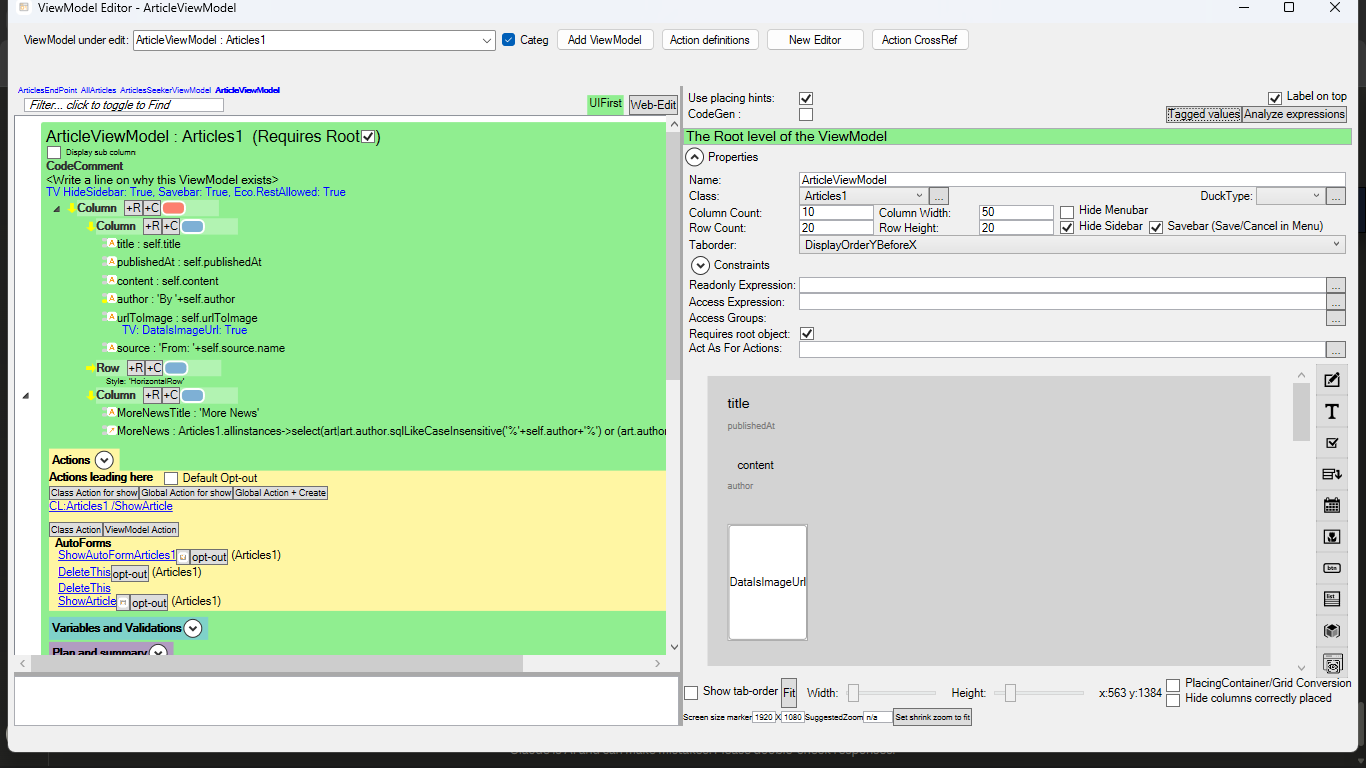The image size is (1366, 768).
Task: Click the Add ViewModel button
Action: tap(605, 40)
